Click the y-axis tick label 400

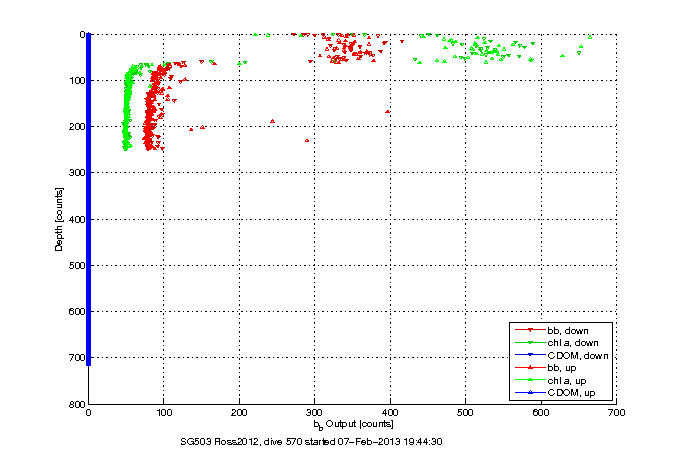click(77, 219)
